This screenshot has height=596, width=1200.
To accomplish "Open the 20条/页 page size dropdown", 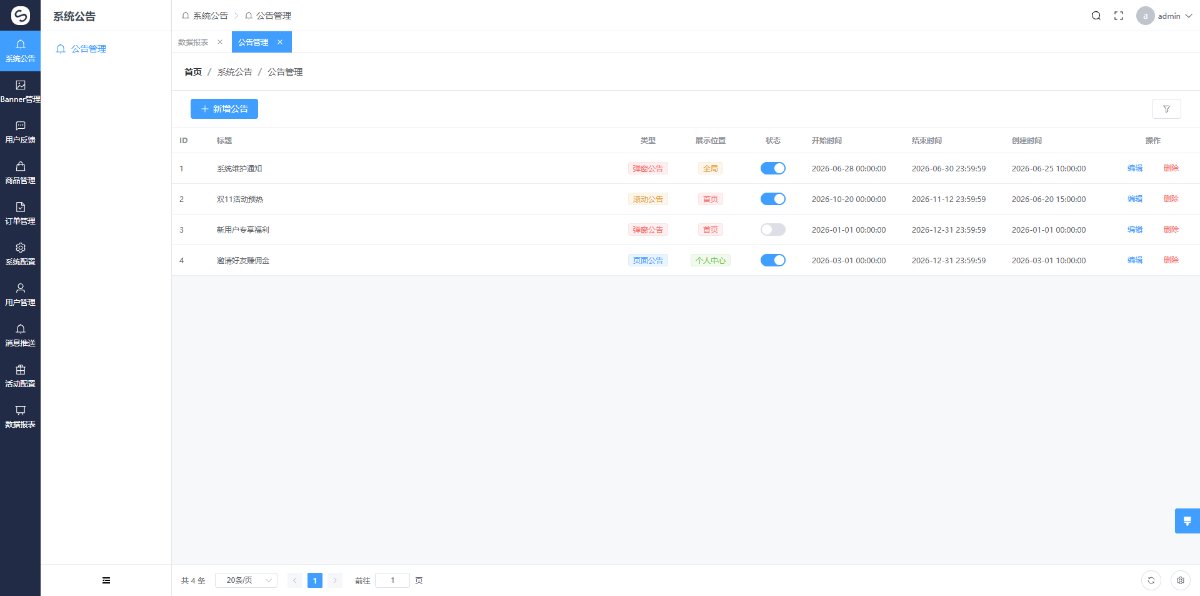I will pyautogui.click(x=246, y=580).
